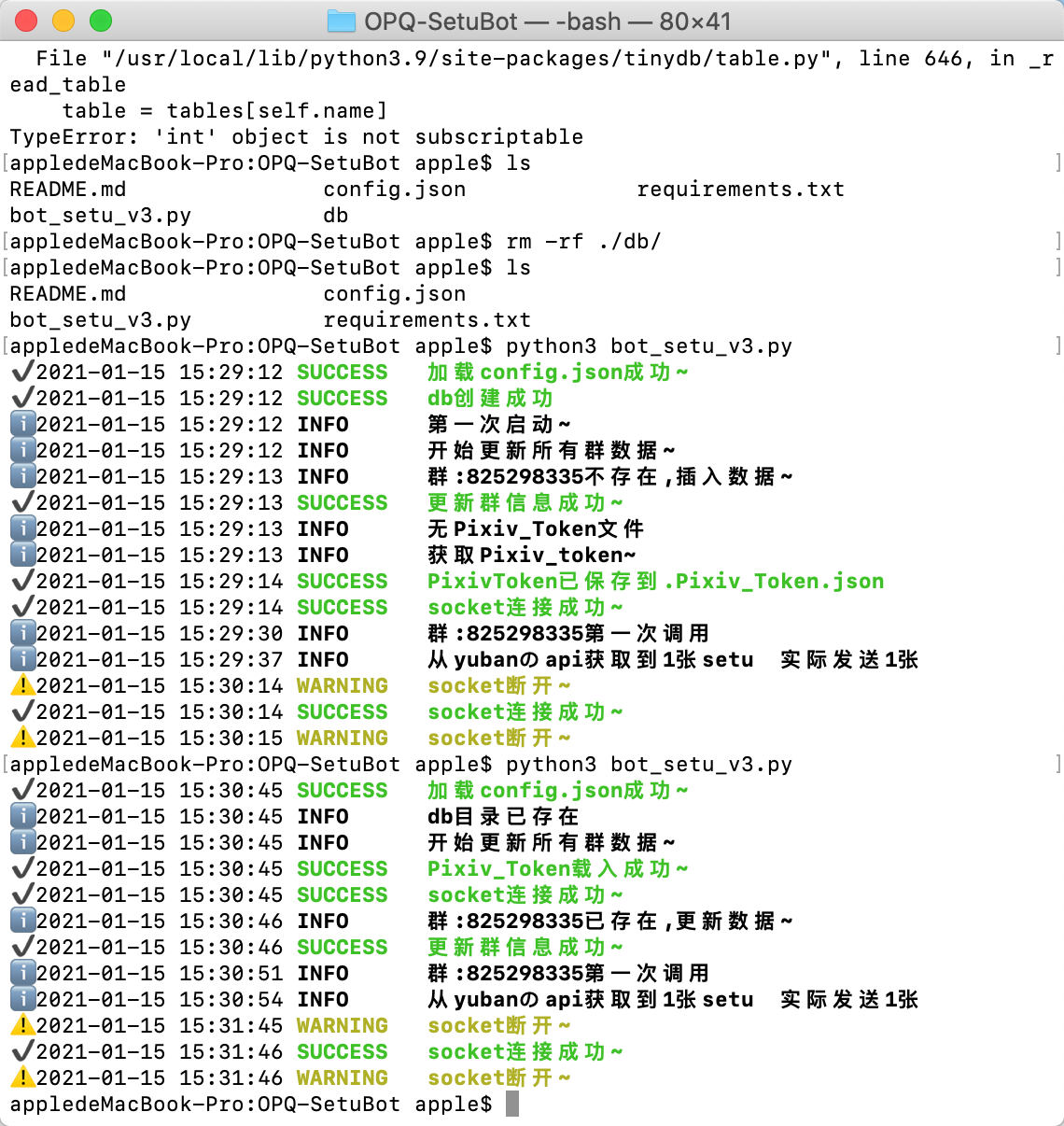Viewport: 1064px width, 1126px height.
Task: Click the blinking terminal cursor at the prompt
Action: pyautogui.click(x=511, y=1103)
